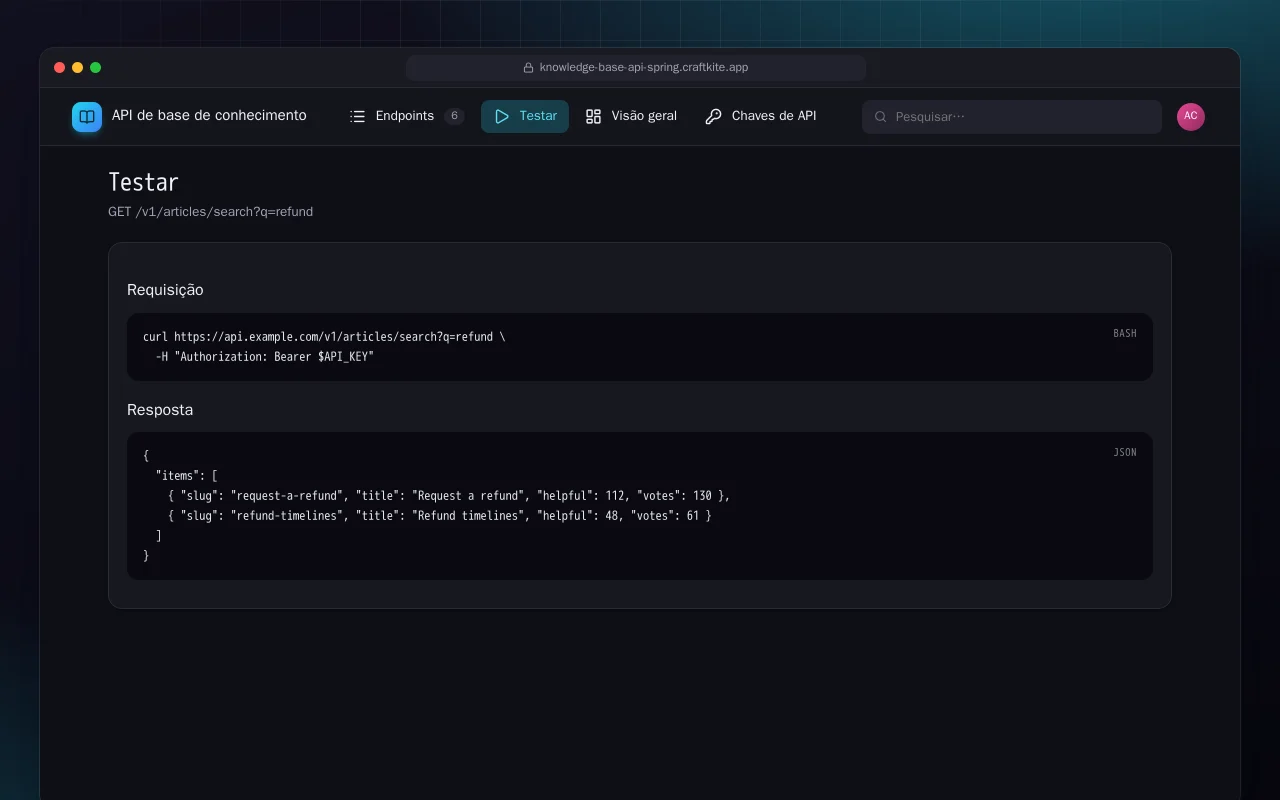Open the AC user avatar
Viewport: 1280px width, 800px height.
pos(1191,116)
